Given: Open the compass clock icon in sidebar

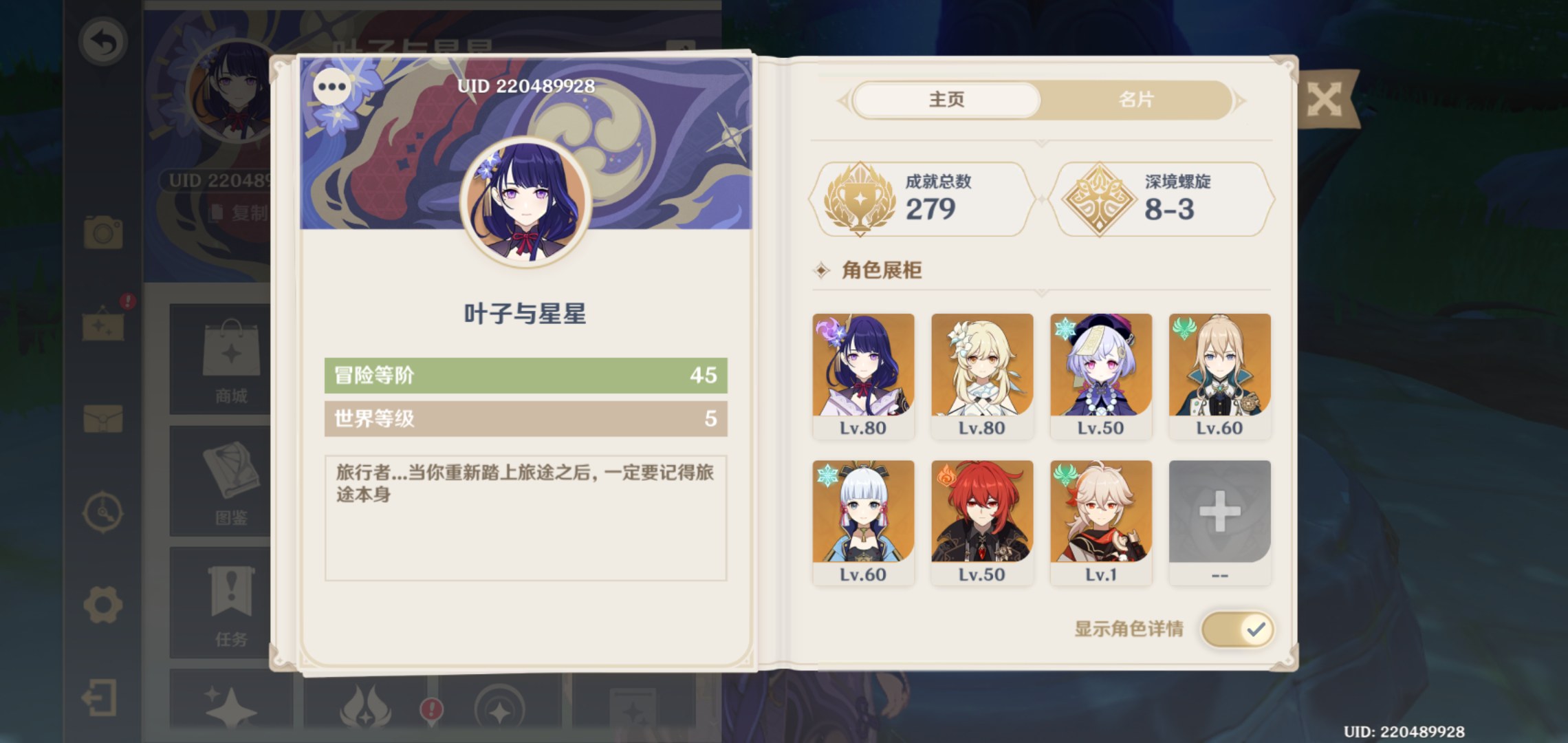Looking at the screenshot, I should pos(103,512).
